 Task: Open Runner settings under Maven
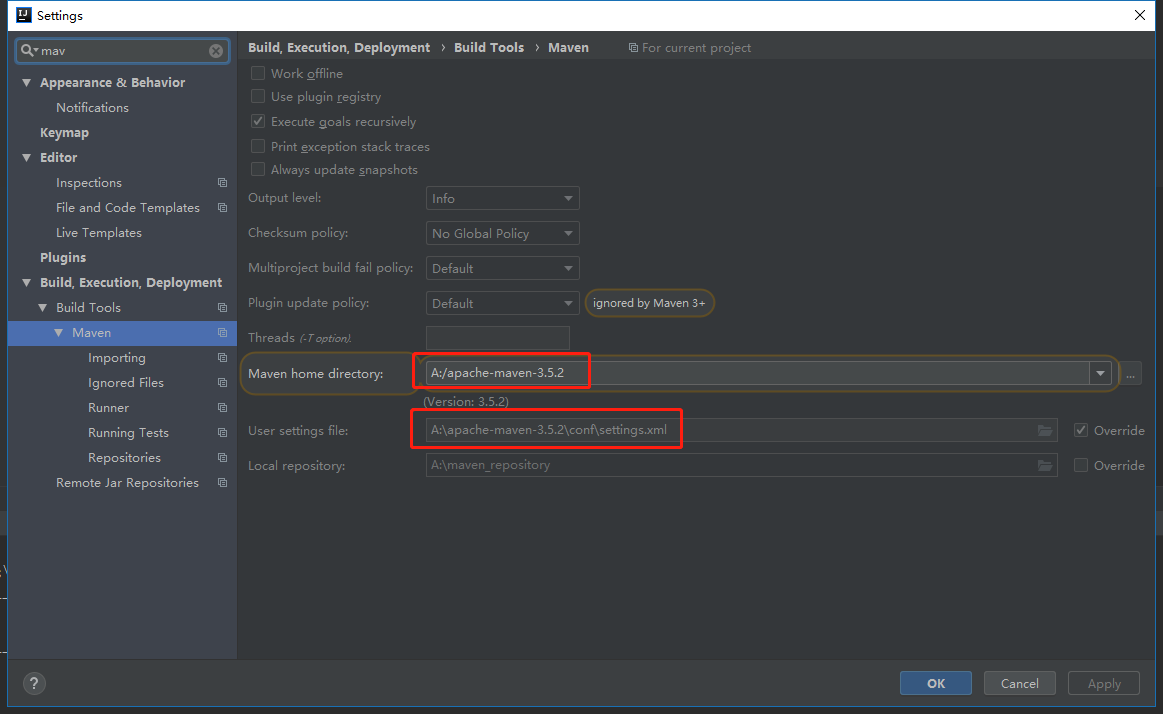point(108,408)
